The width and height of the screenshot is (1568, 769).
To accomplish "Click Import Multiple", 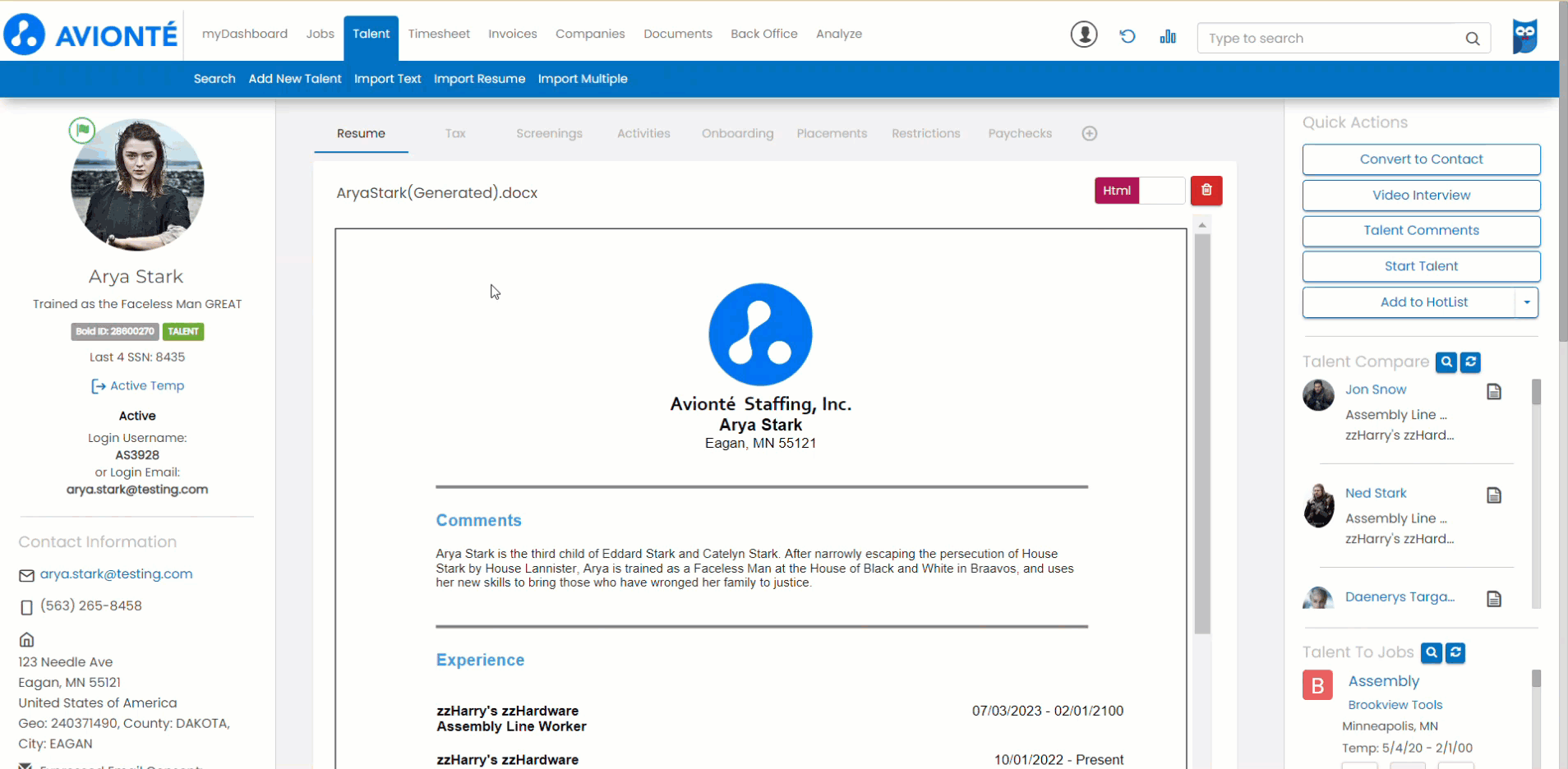I will [583, 79].
